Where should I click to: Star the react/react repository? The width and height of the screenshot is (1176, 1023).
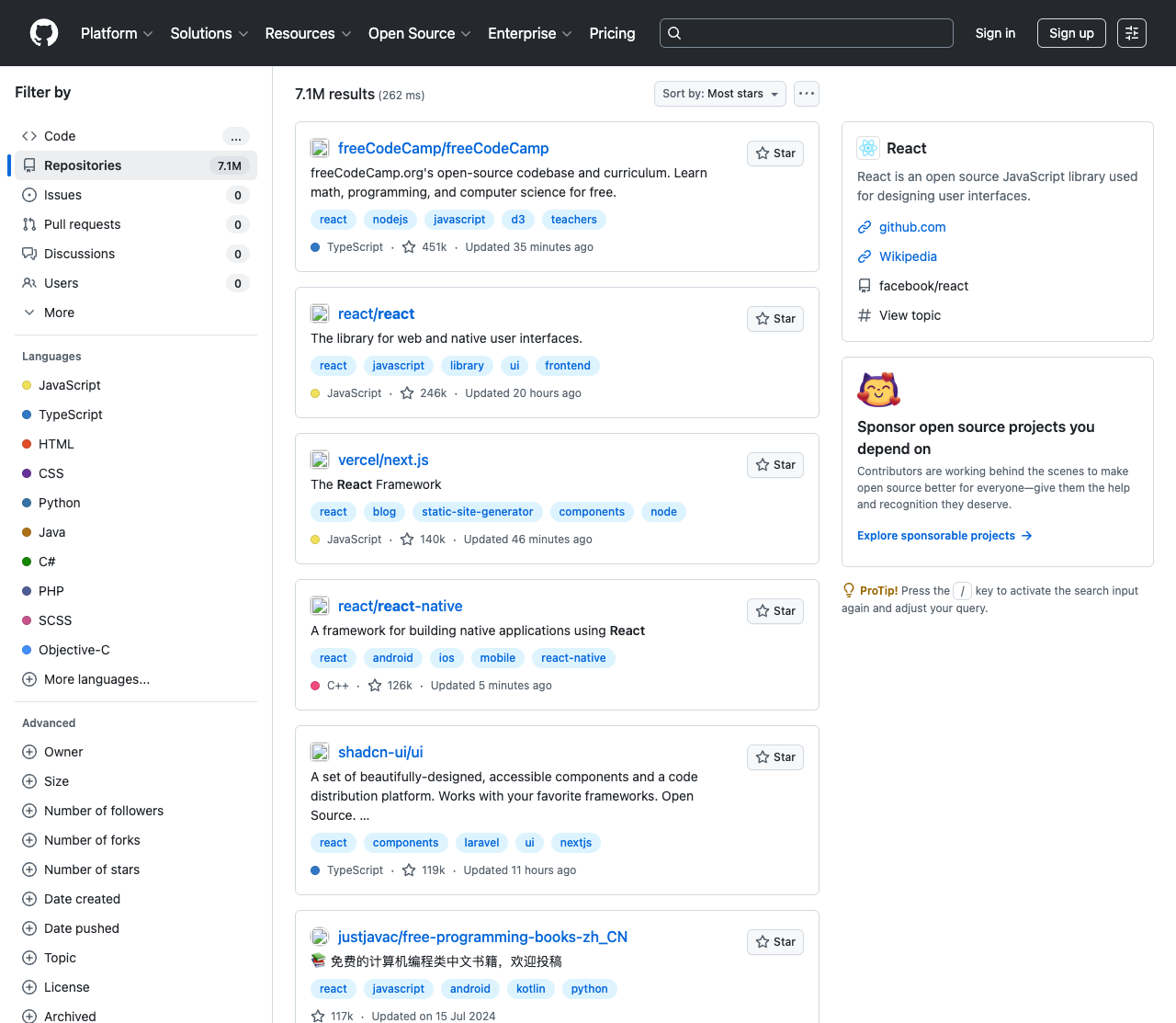click(x=775, y=319)
